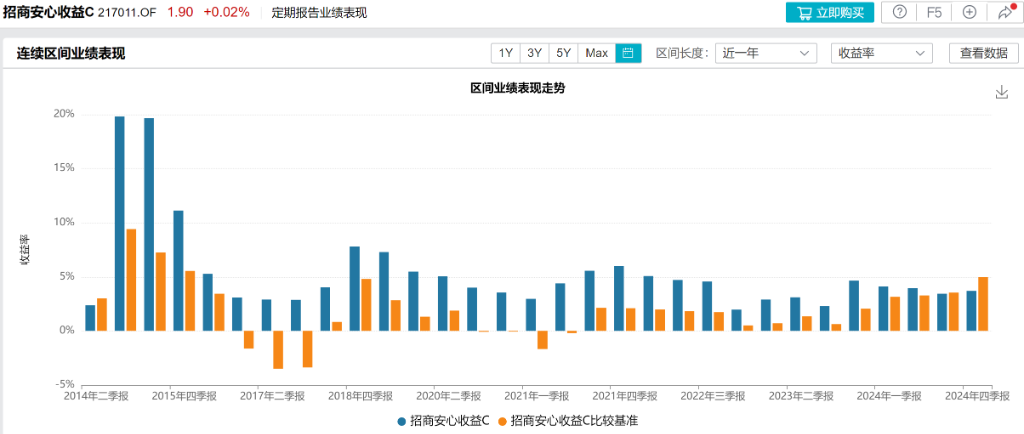Select the calendar custom range icon

(x=628, y=54)
